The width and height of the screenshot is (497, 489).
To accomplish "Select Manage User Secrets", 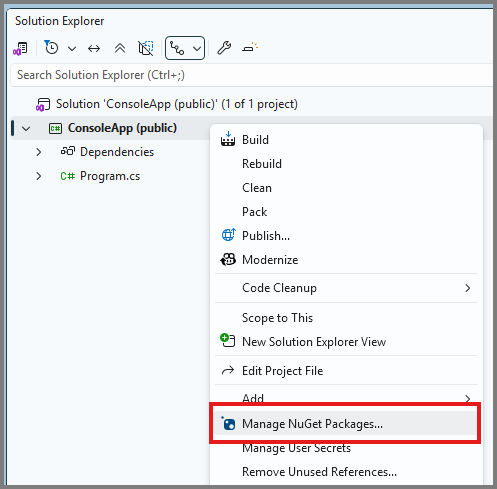I will (346, 449).
